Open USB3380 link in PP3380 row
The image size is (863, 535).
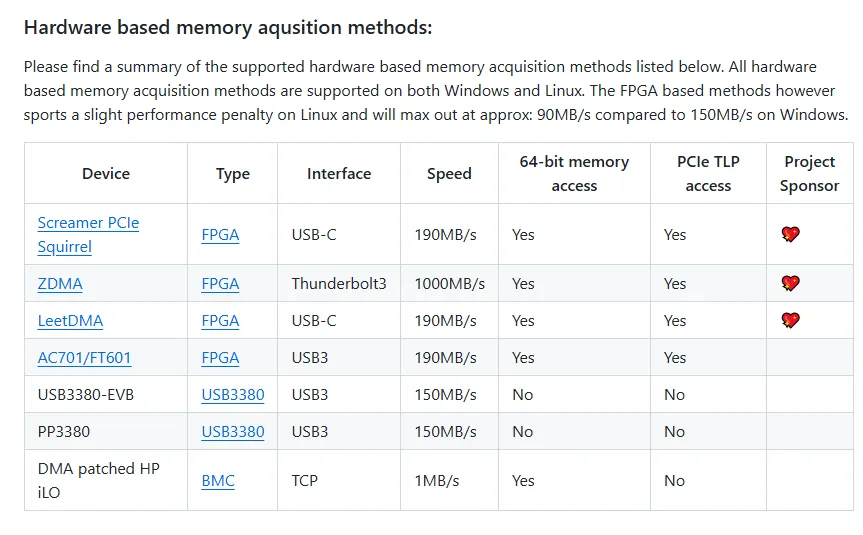233,432
